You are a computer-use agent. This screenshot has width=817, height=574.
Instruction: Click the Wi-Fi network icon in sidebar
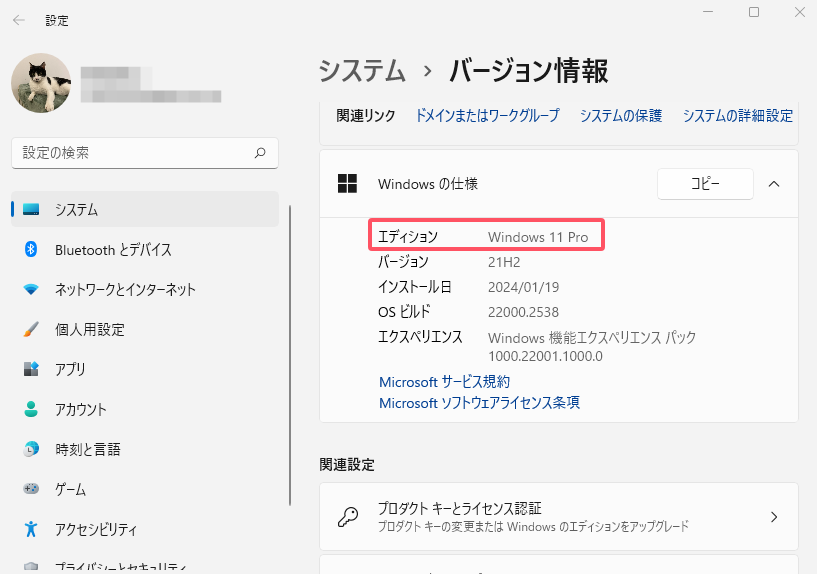(31, 289)
